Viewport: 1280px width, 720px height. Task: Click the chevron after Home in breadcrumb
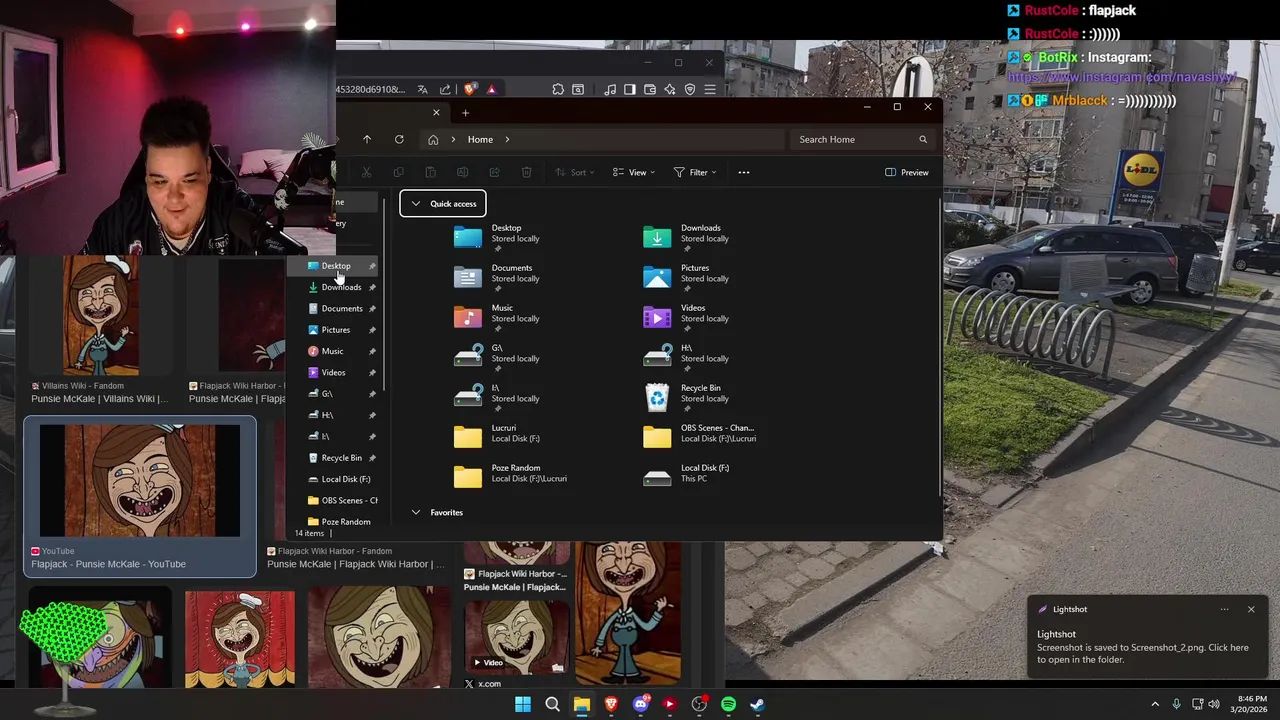pos(507,139)
